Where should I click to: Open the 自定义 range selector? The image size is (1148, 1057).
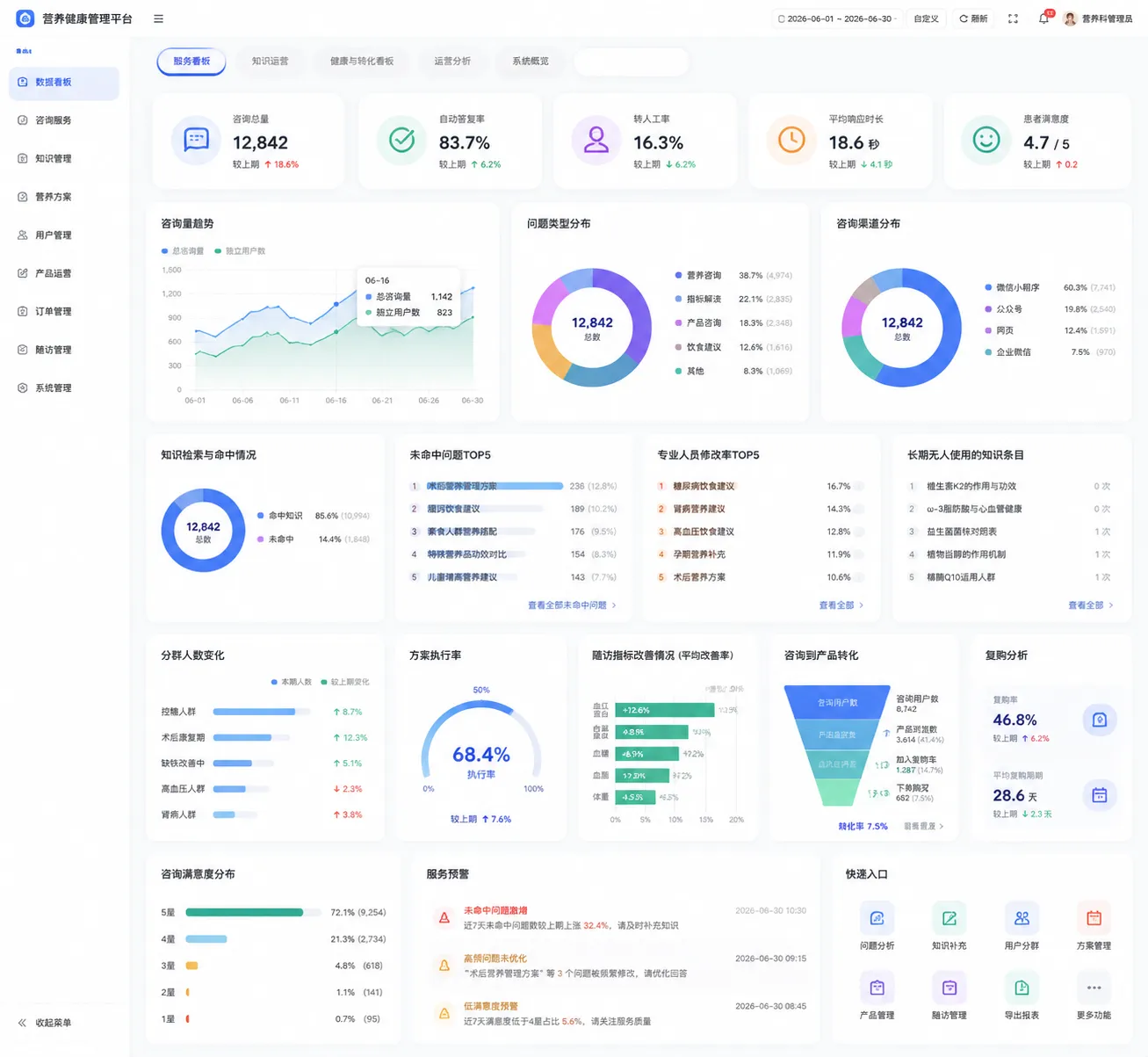tap(926, 18)
